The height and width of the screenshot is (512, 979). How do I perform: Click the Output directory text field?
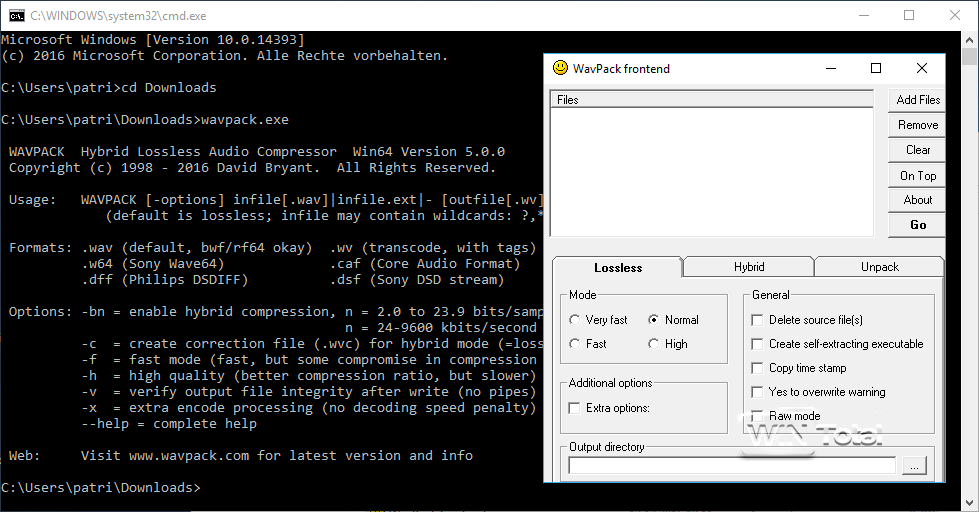[x=732, y=465]
